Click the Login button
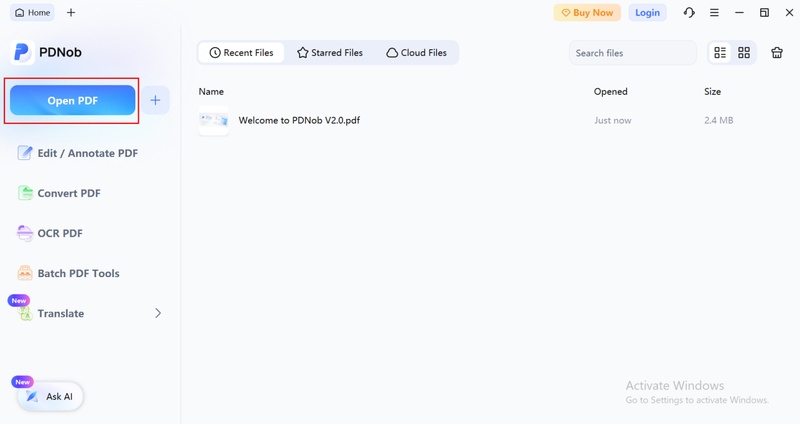800x424 pixels. pos(647,13)
